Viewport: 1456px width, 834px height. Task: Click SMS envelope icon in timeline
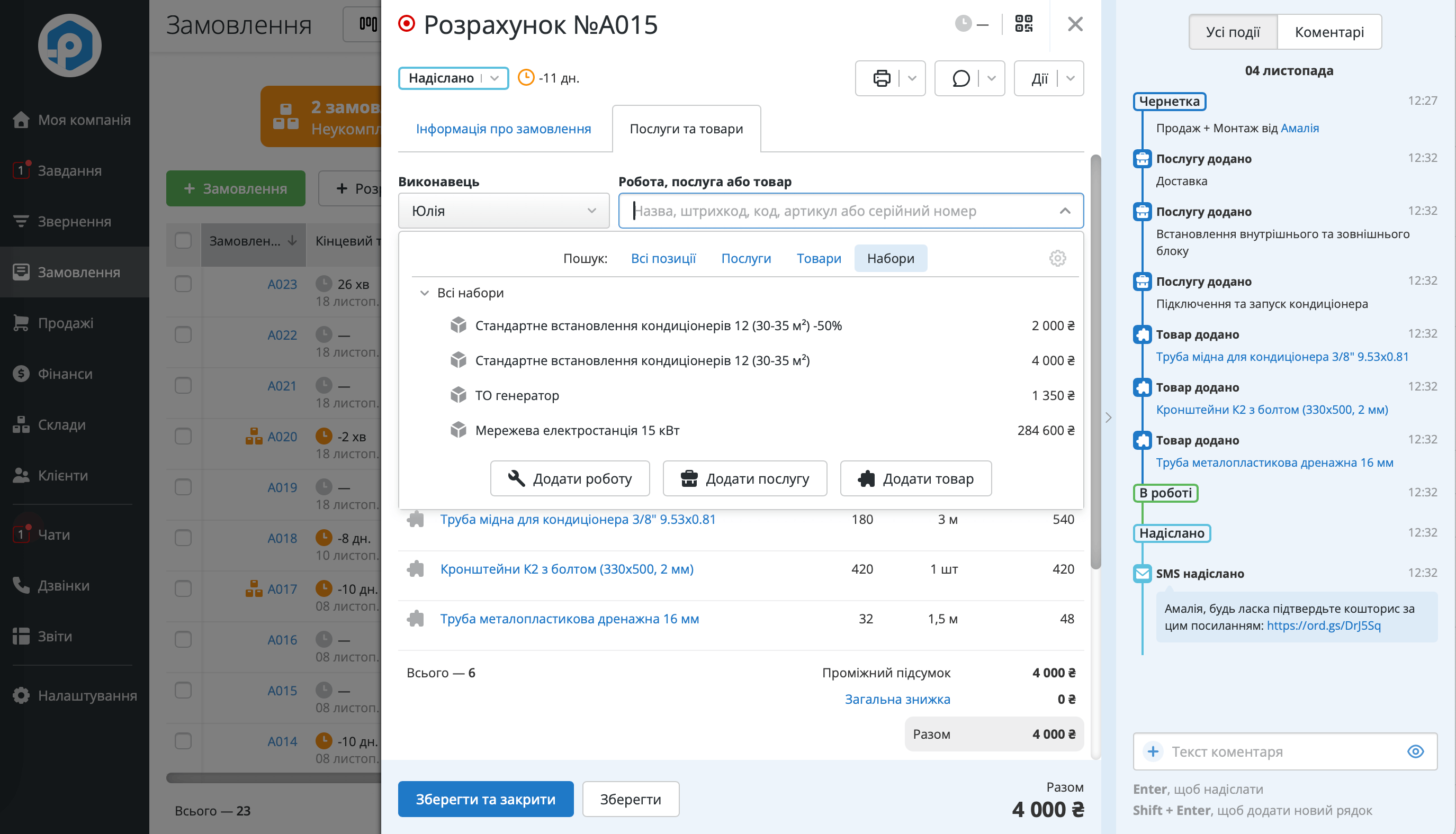[1142, 574]
